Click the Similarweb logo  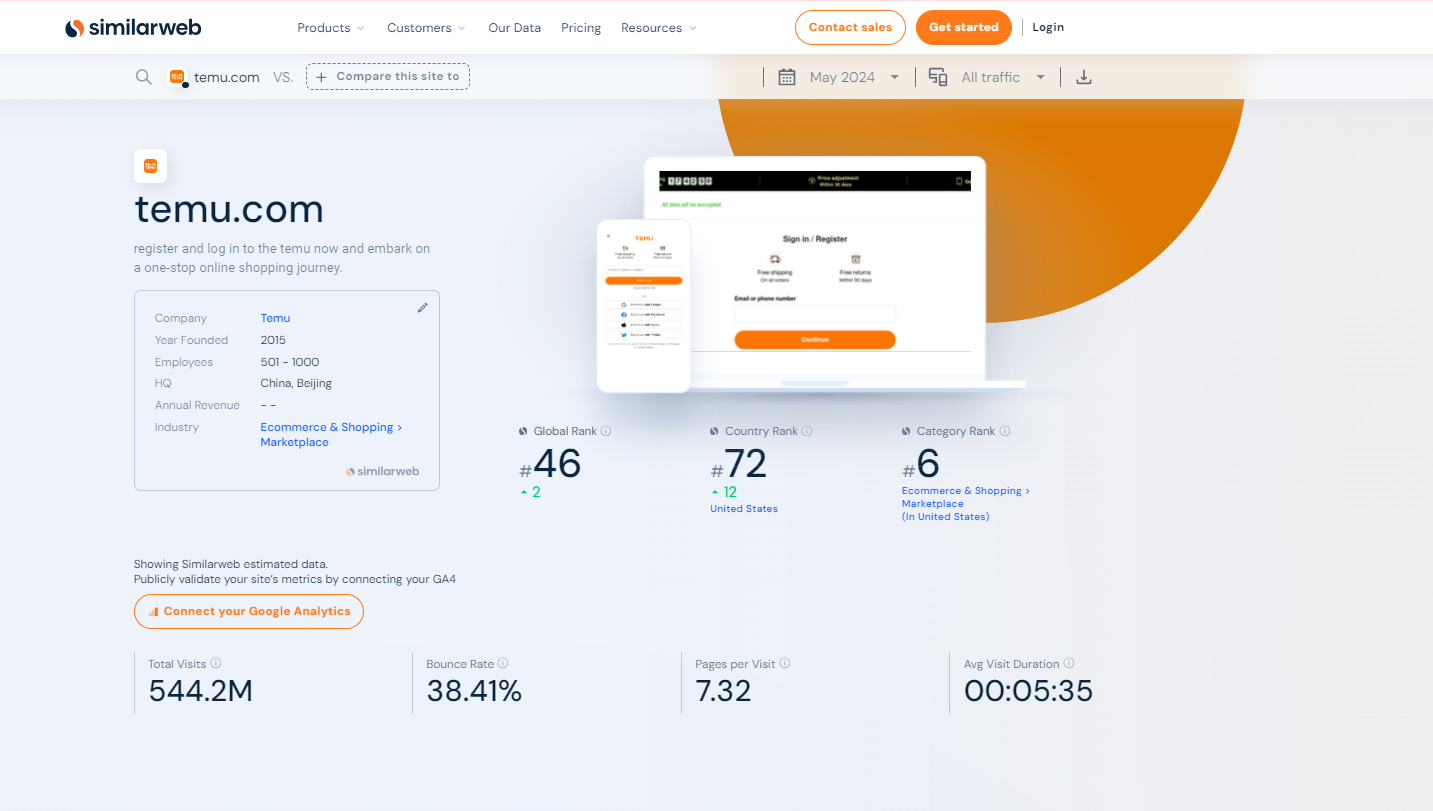pyautogui.click(x=133, y=28)
